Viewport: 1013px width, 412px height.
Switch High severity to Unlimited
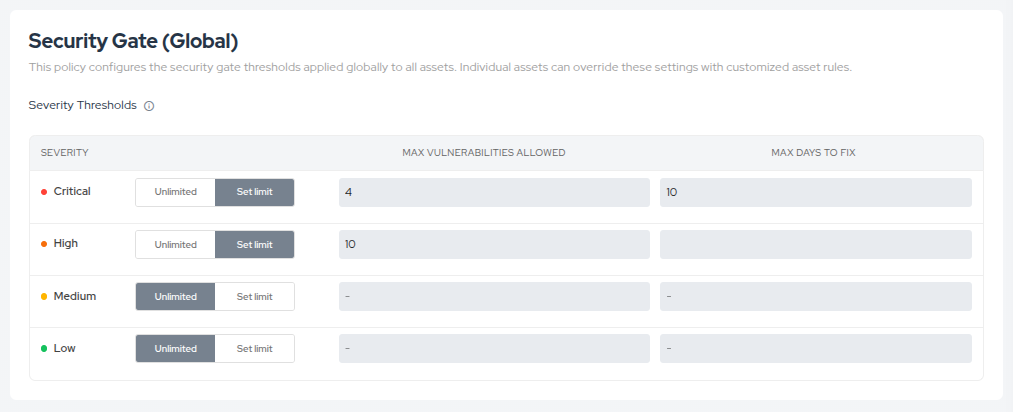[x=175, y=244]
